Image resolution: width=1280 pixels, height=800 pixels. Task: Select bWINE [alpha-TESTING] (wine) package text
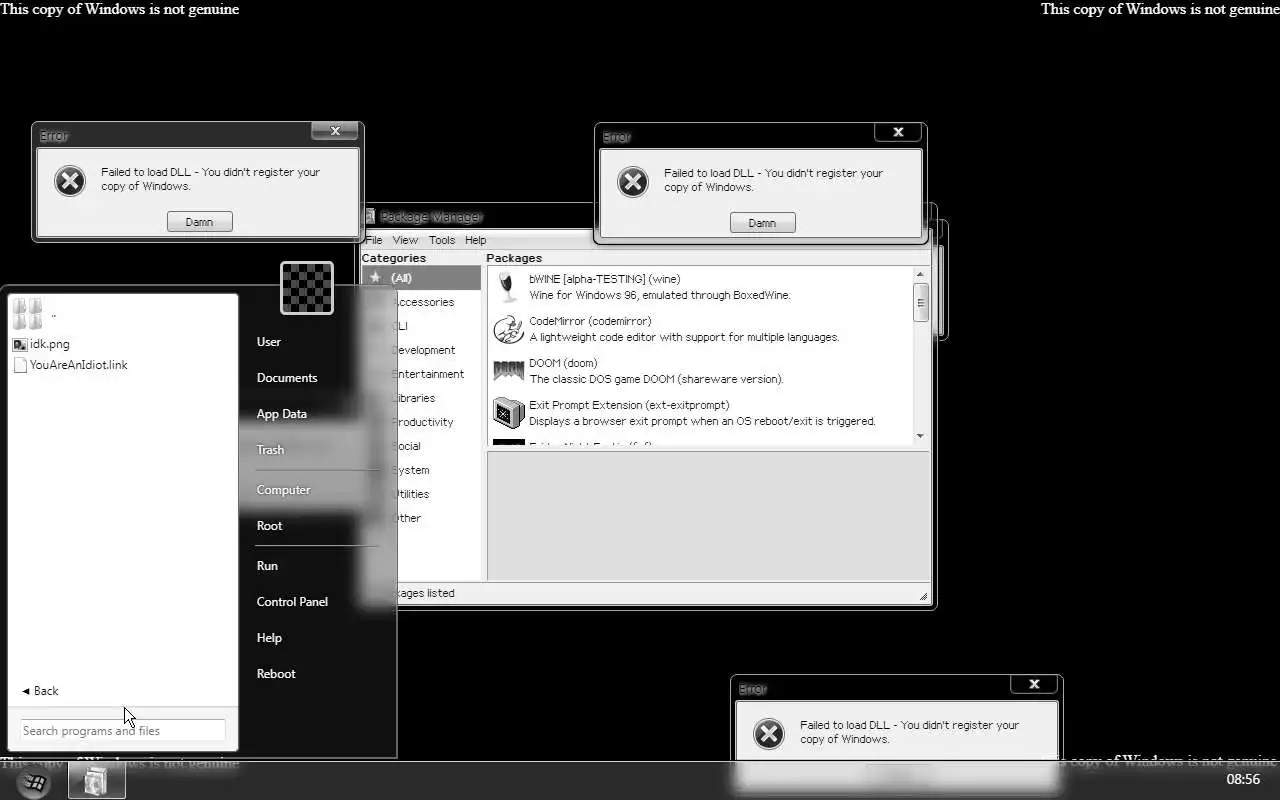[604, 279]
